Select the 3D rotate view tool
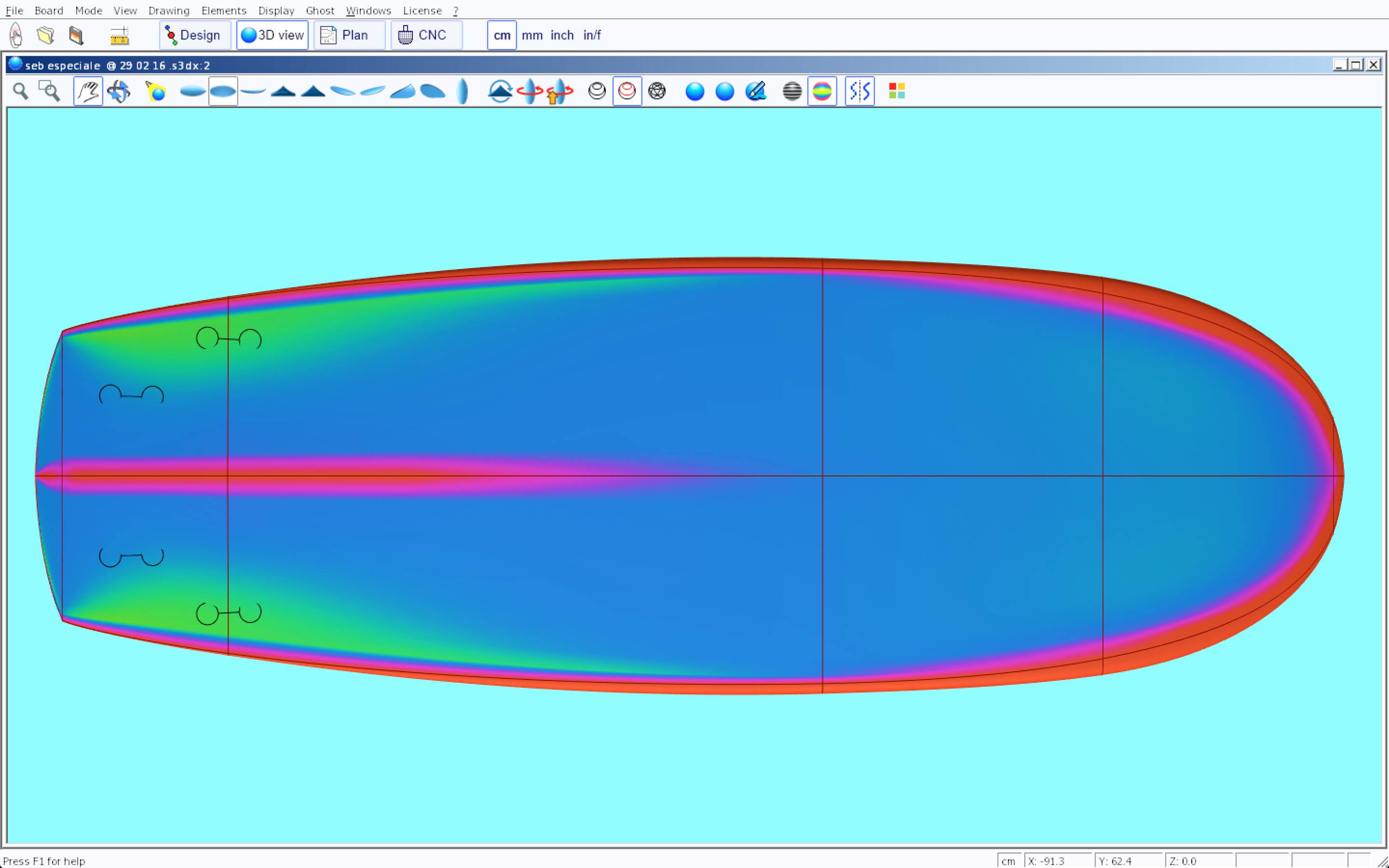Viewport: 1389px width, 868px height. [119, 91]
